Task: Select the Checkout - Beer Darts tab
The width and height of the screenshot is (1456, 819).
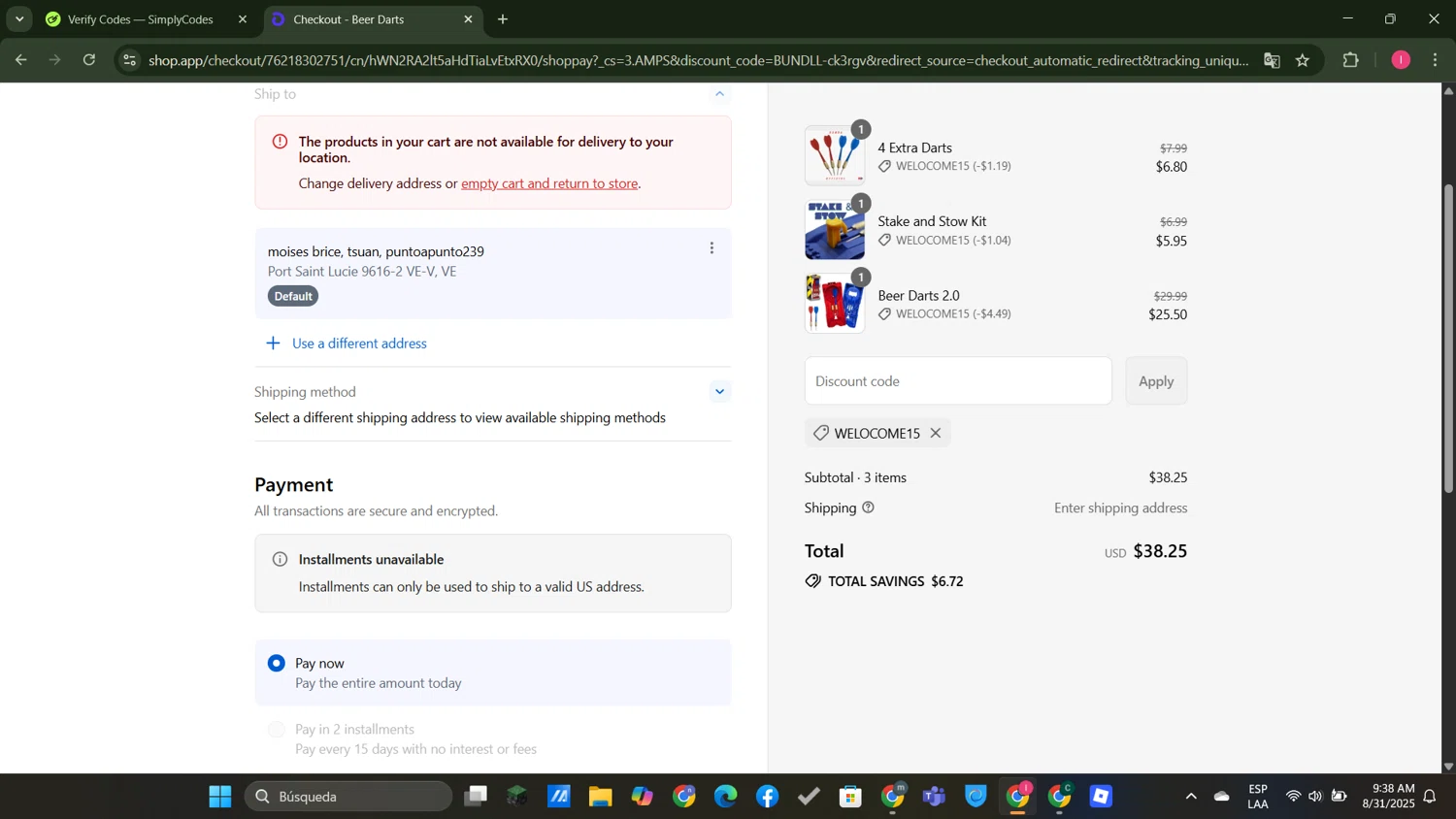Action: pos(373,19)
